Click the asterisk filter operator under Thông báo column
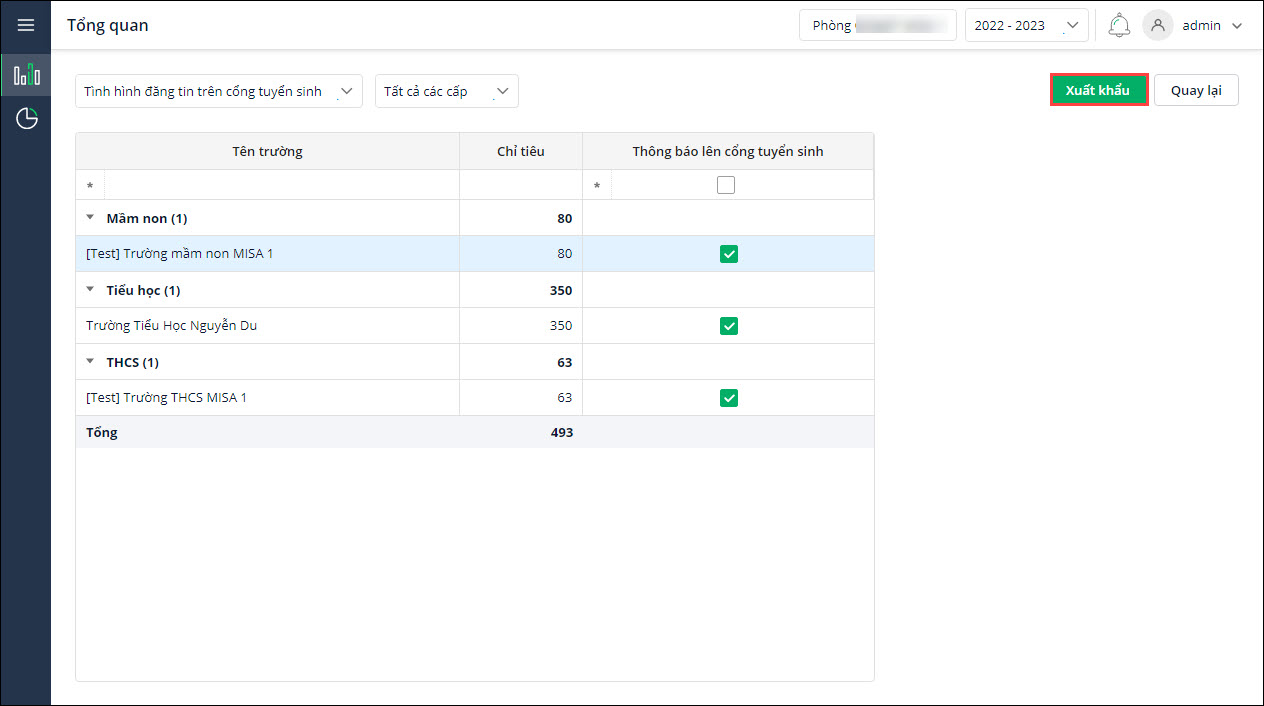1264x706 pixels. pos(597,186)
